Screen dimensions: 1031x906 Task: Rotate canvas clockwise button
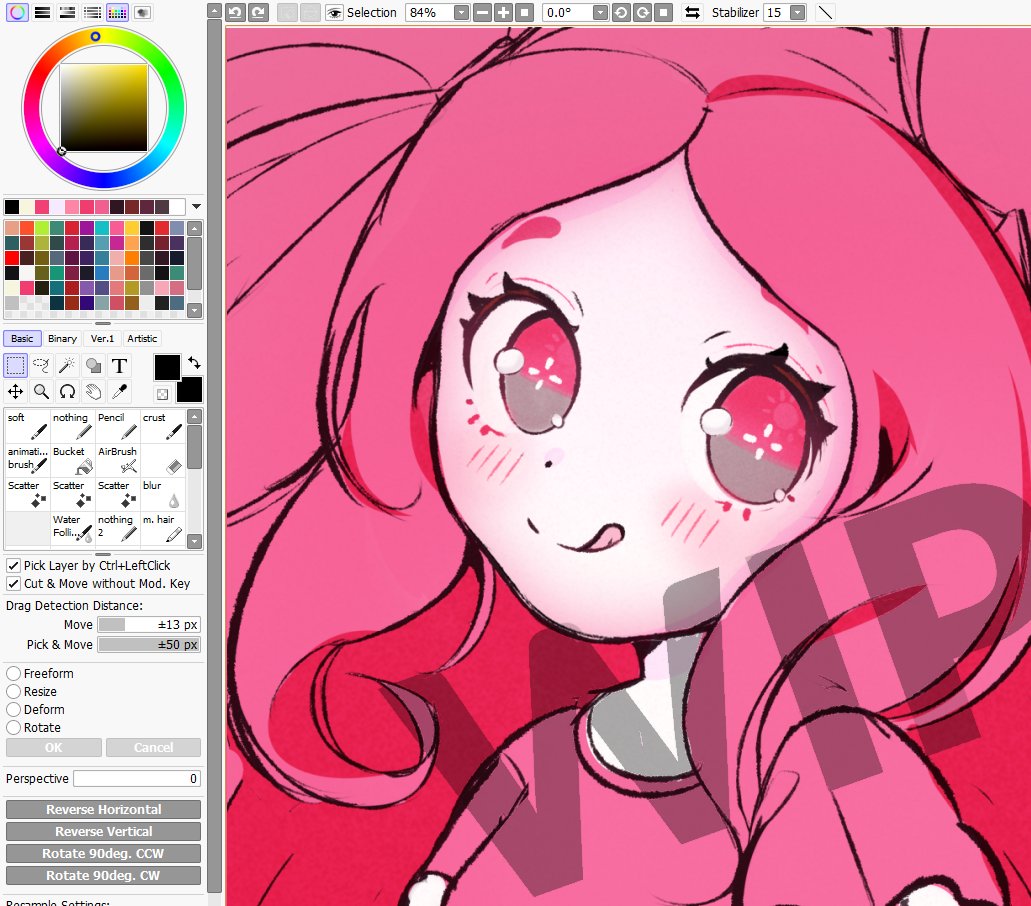pos(642,12)
